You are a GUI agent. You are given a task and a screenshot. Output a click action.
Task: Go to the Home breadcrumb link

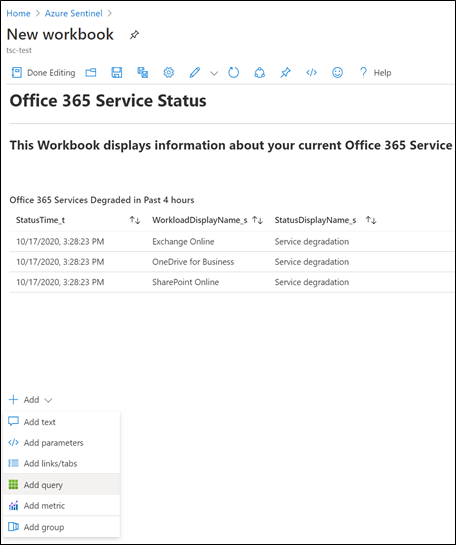(x=18, y=13)
